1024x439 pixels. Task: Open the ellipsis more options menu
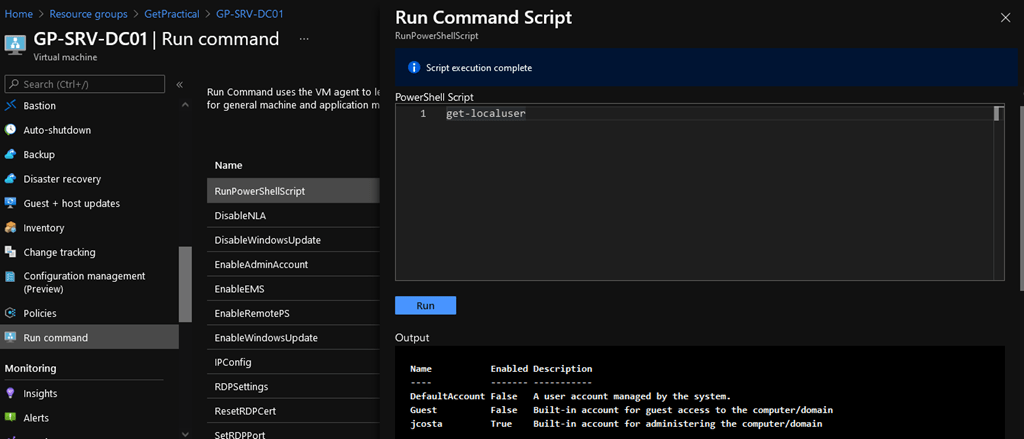[304, 39]
